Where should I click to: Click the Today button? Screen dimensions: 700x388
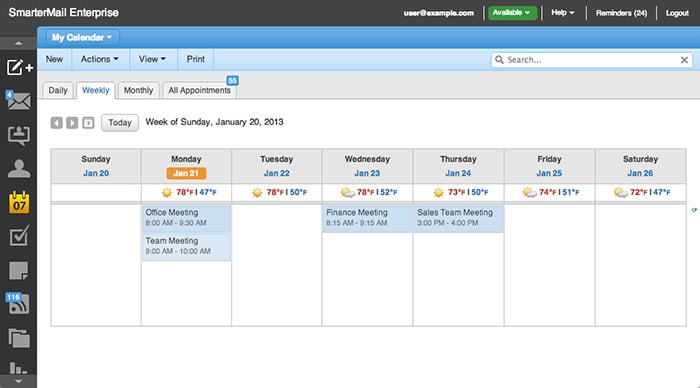[x=120, y=122]
